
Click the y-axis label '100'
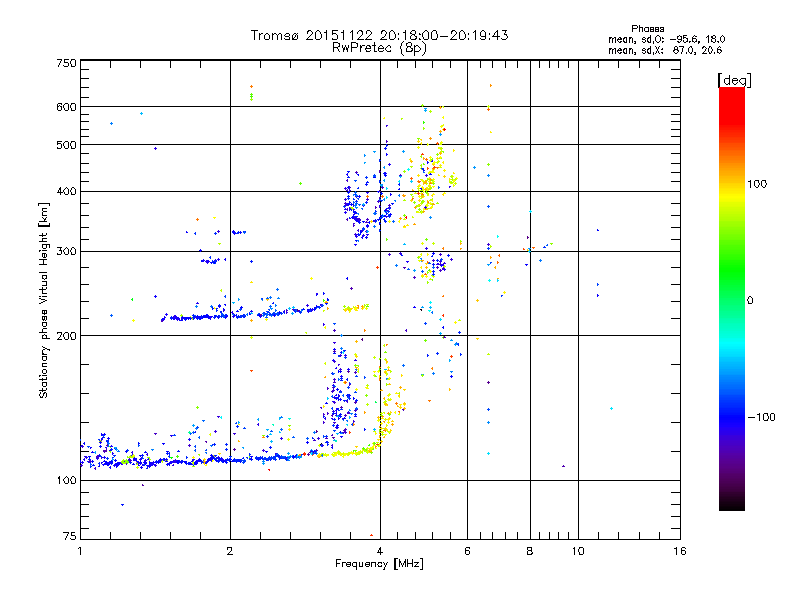(x=67, y=480)
